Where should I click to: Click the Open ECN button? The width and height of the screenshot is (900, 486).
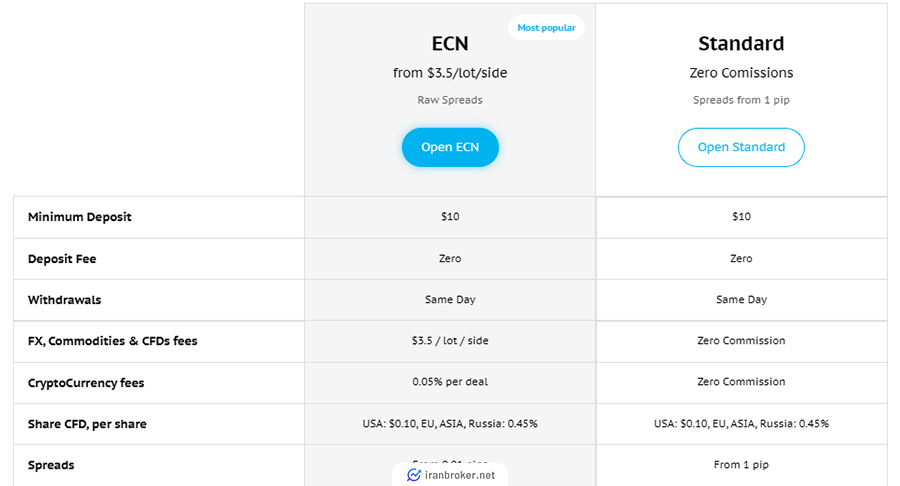click(x=450, y=147)
